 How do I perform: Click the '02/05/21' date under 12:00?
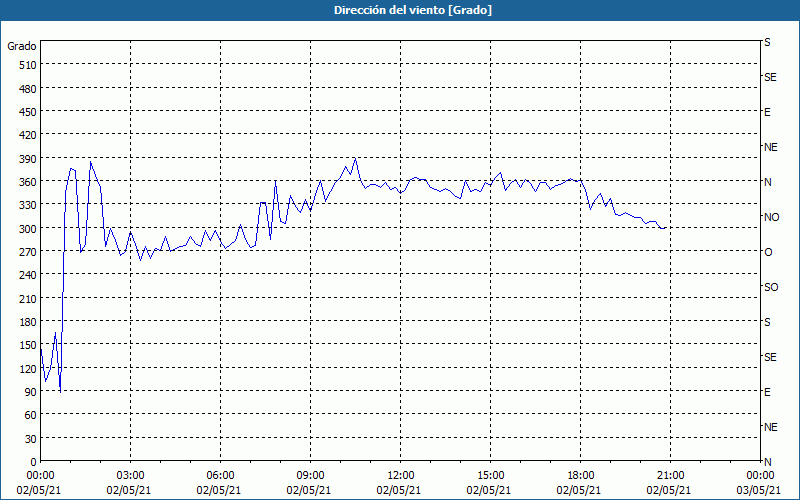[x=399, y=490]
